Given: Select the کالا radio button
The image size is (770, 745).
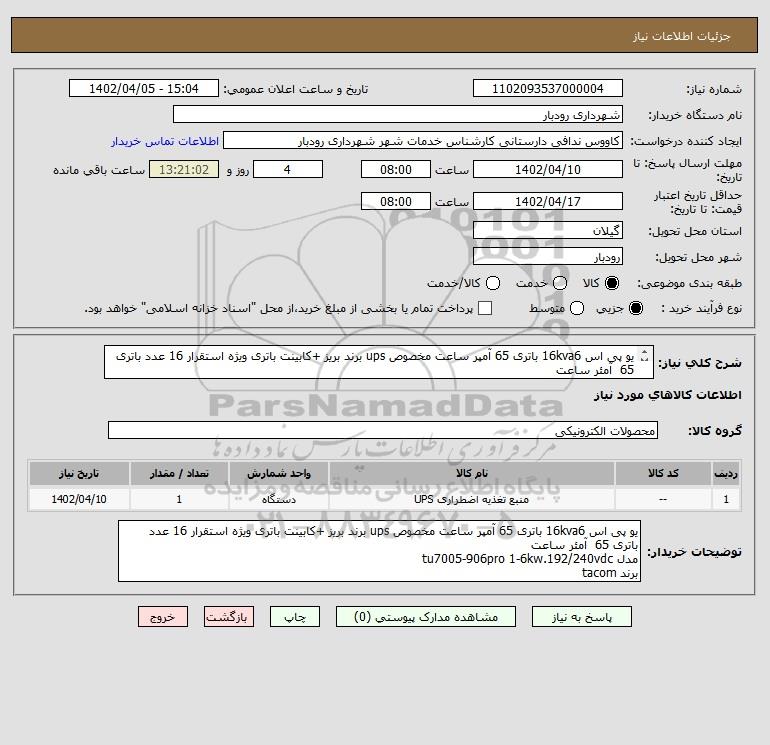Looking at the screenshot, I should pos(612,283).
